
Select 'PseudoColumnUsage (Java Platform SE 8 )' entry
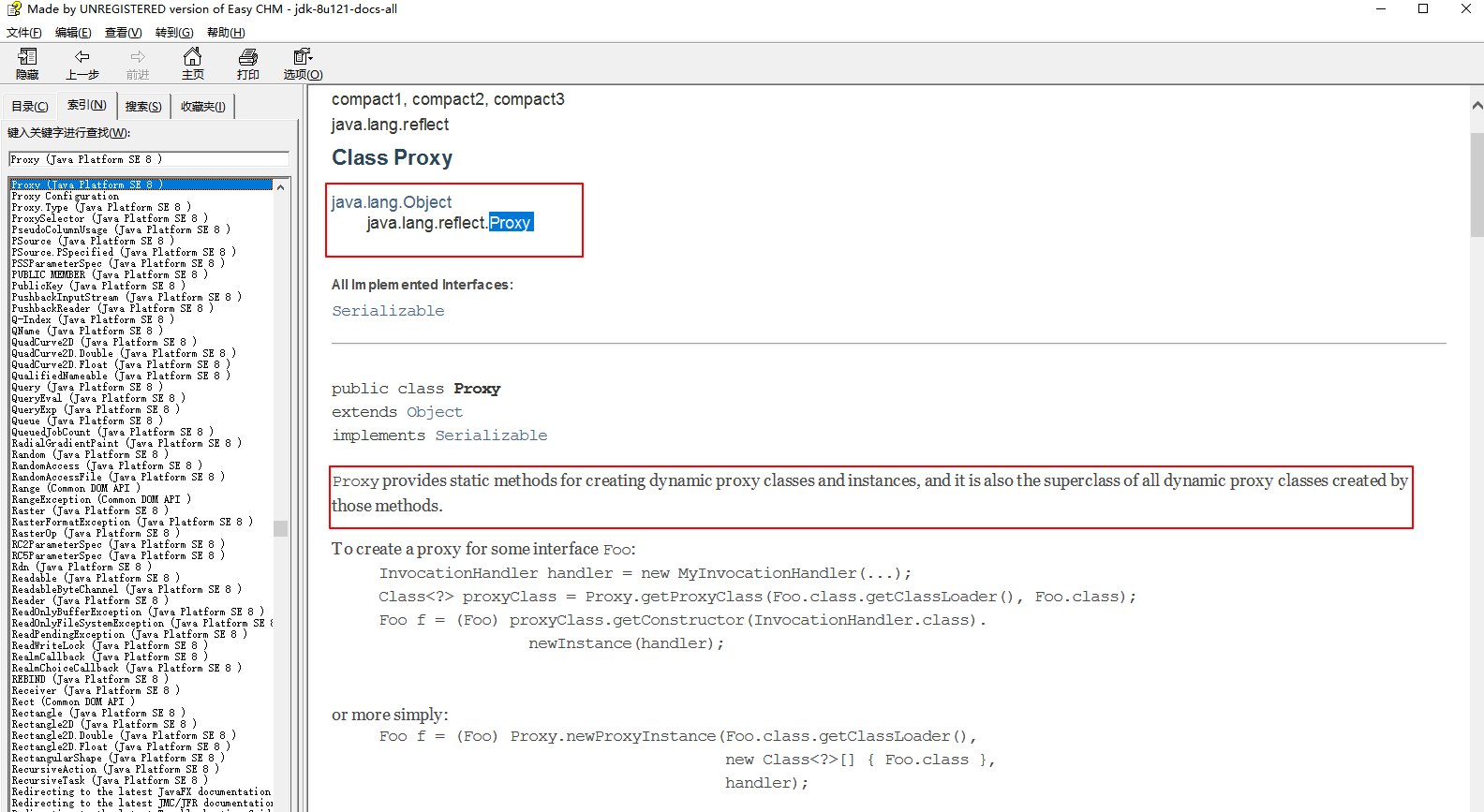tap(120, 229)
